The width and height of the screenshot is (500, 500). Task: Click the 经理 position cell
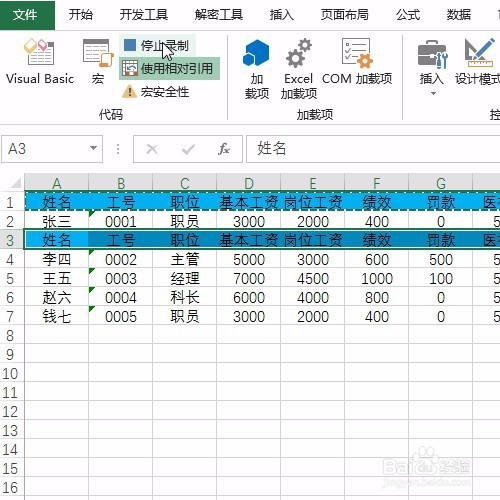point(185,278)
